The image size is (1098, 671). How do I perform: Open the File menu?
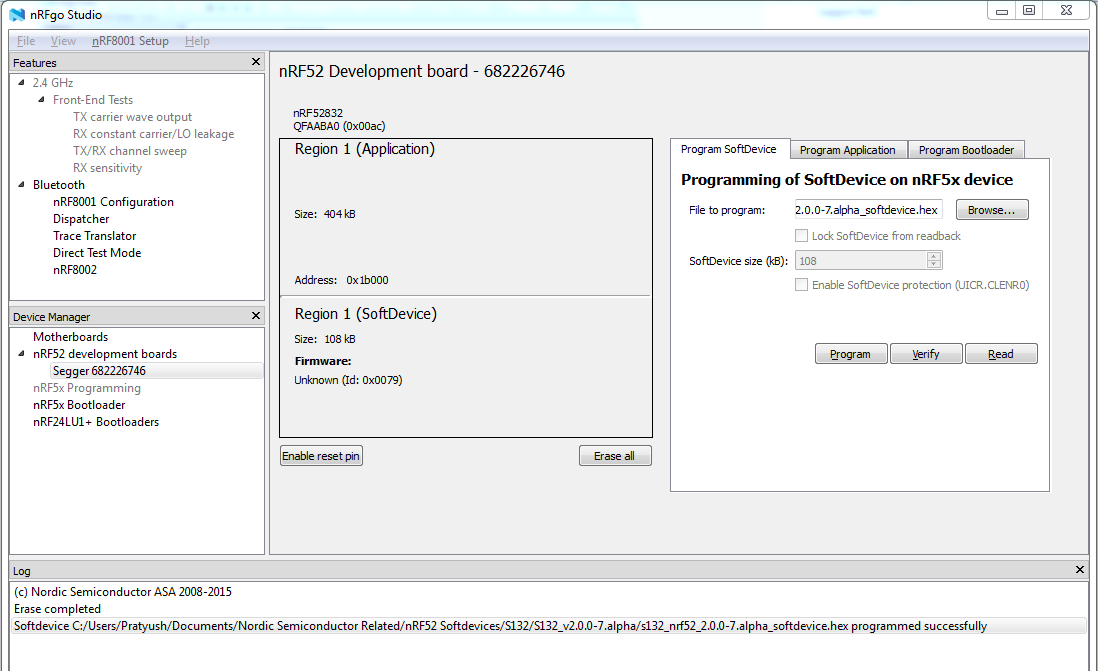[x=26, y=41]
